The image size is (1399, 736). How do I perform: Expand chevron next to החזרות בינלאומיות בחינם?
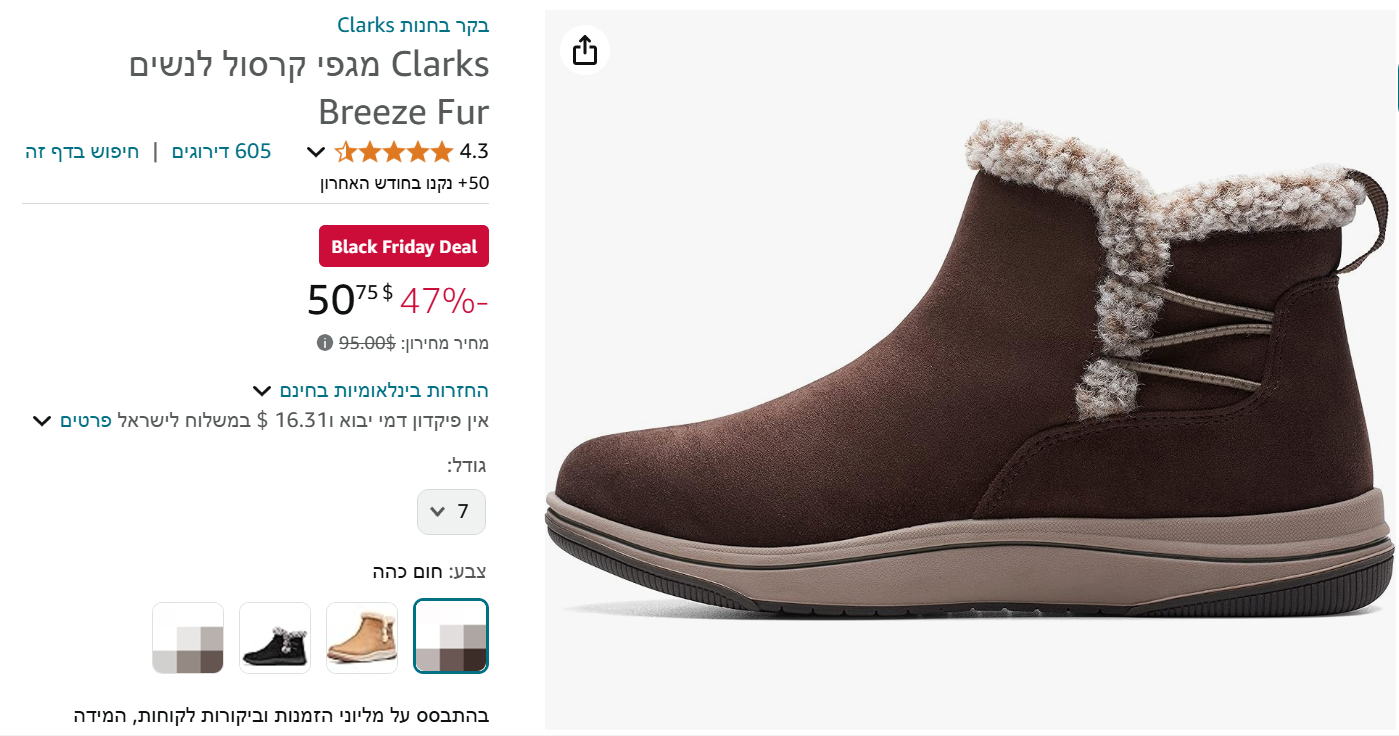point(262,391)
